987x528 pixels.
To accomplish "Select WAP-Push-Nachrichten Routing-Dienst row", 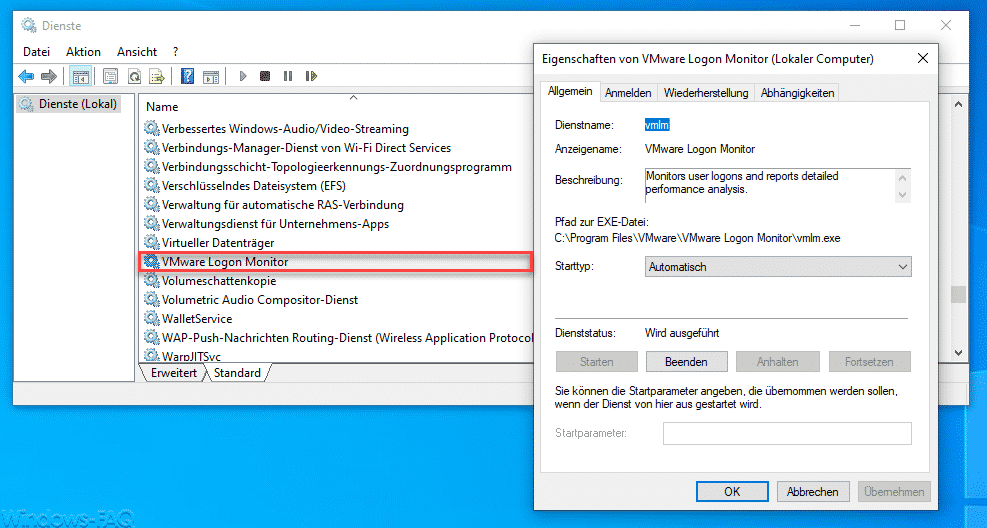I will (x=337, y=337).
